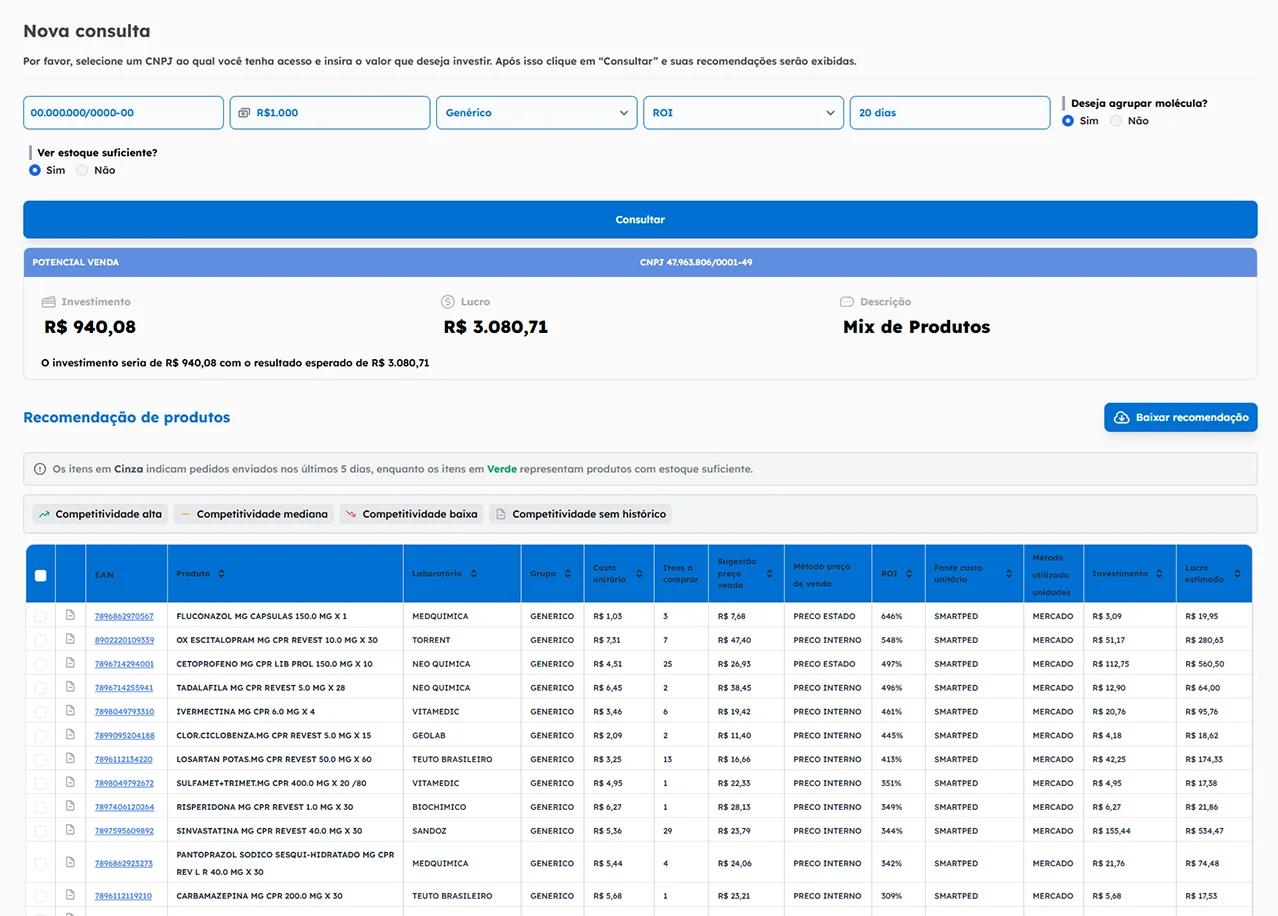Click document icon in TADALAFILA row
1278x916 pixels.
pos(70,687)
